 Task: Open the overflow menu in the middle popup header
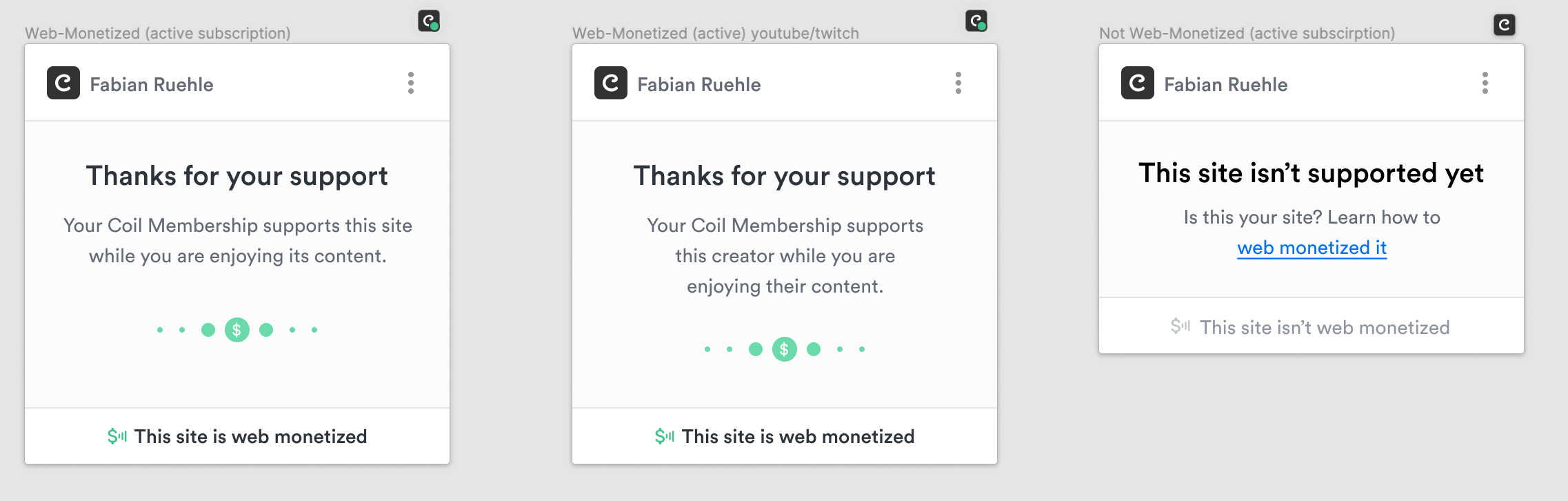tap(958, 83)
